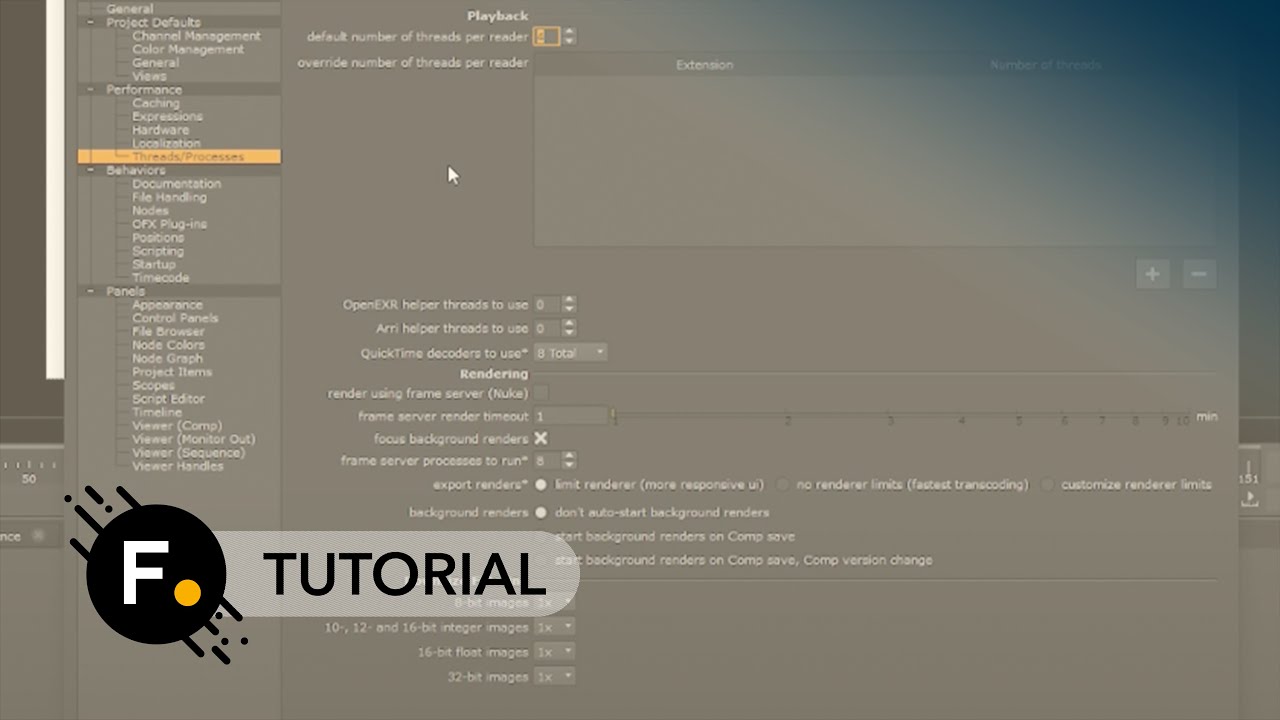Screen dimensions: 1280x720
Task: Click the plus button under the extension table
Action: click(x=1153, y=274)
